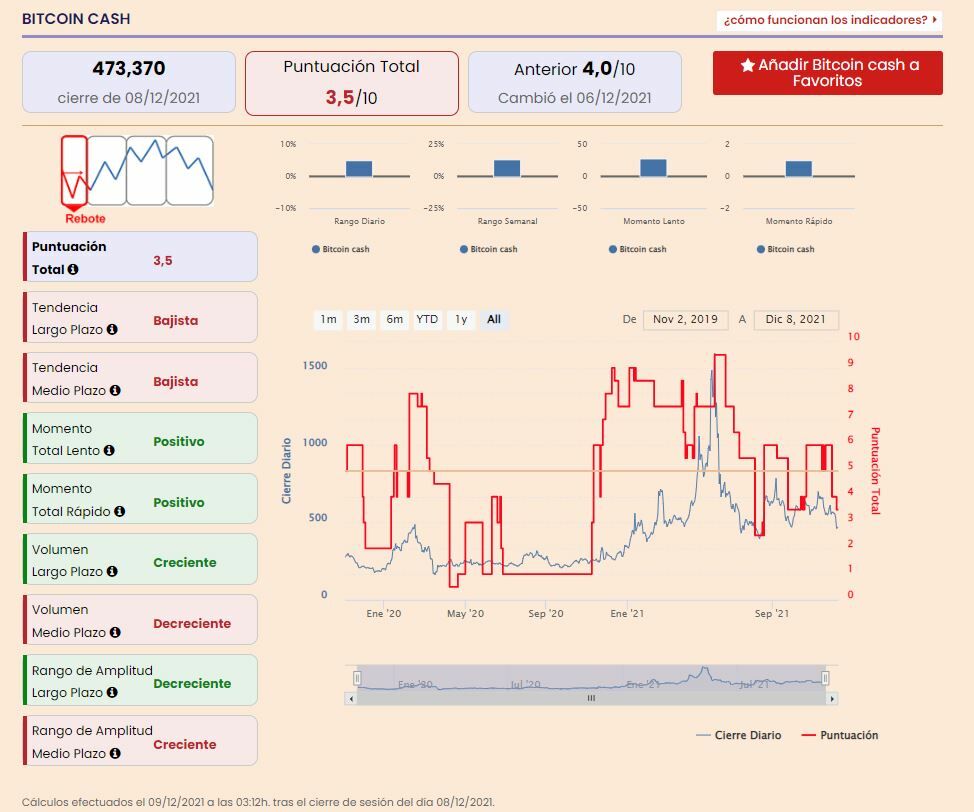Click navigator scrollbar thumb grip
The image size is (974, 812).
click(x=591, y=699)
